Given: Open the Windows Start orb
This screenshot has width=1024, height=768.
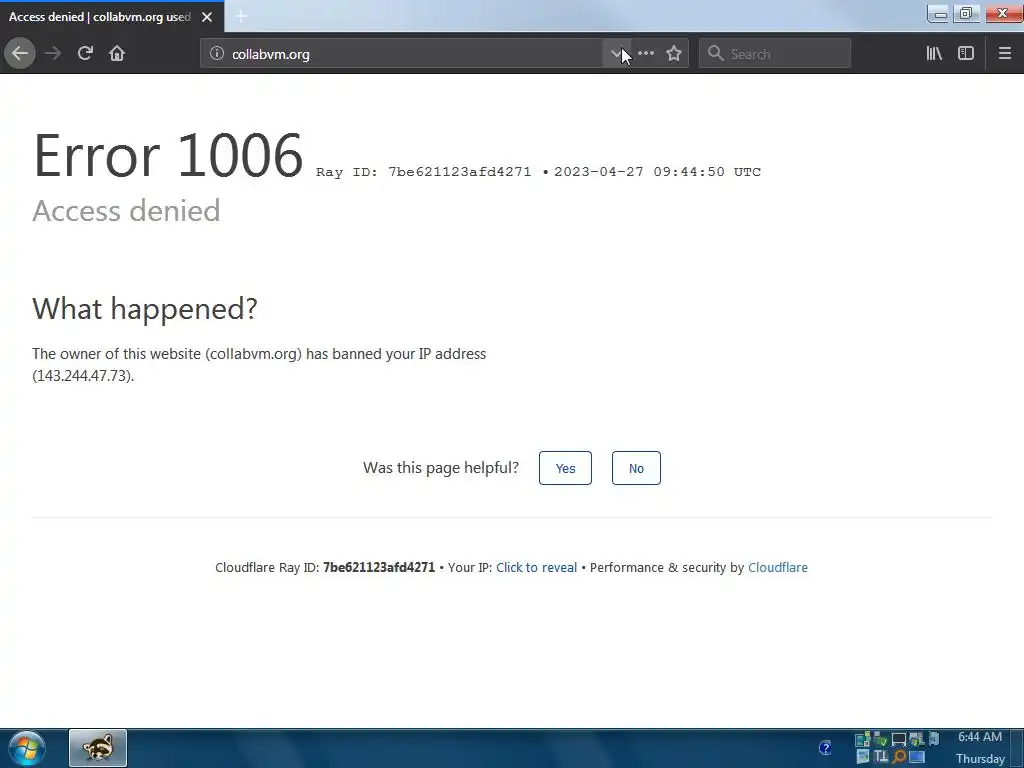Looking at the screenshot, I should pos(26,748).
